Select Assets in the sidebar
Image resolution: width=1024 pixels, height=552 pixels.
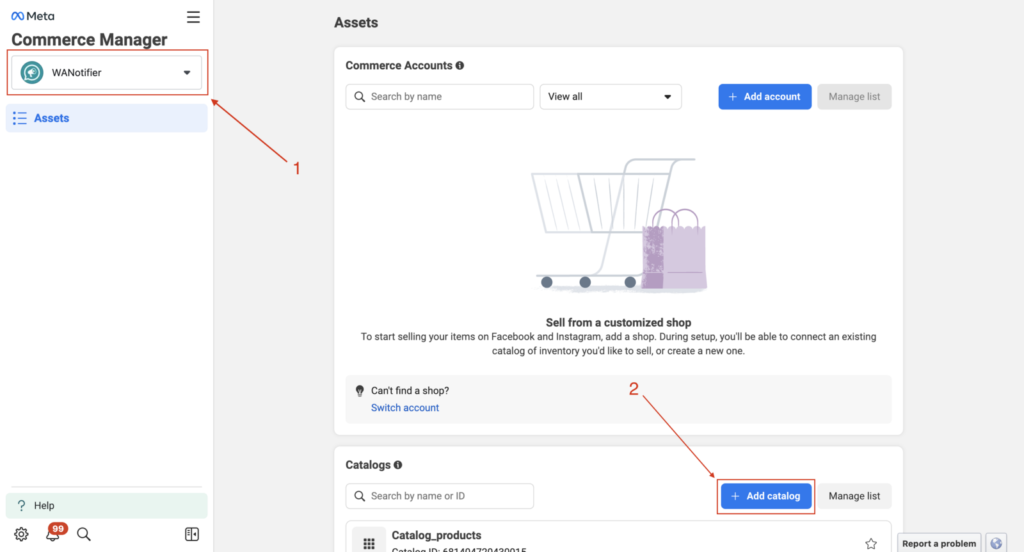click(106, 118)
